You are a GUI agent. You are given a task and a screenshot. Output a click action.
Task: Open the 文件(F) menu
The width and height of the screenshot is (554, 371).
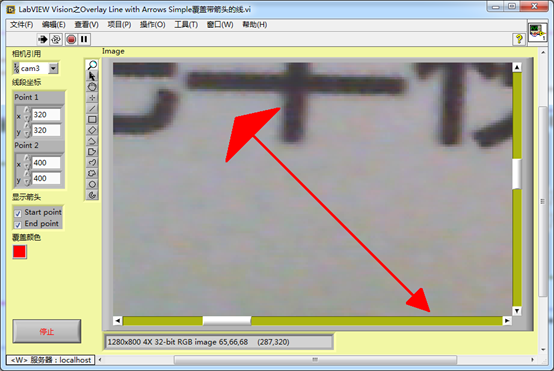[x=22, y=24]
